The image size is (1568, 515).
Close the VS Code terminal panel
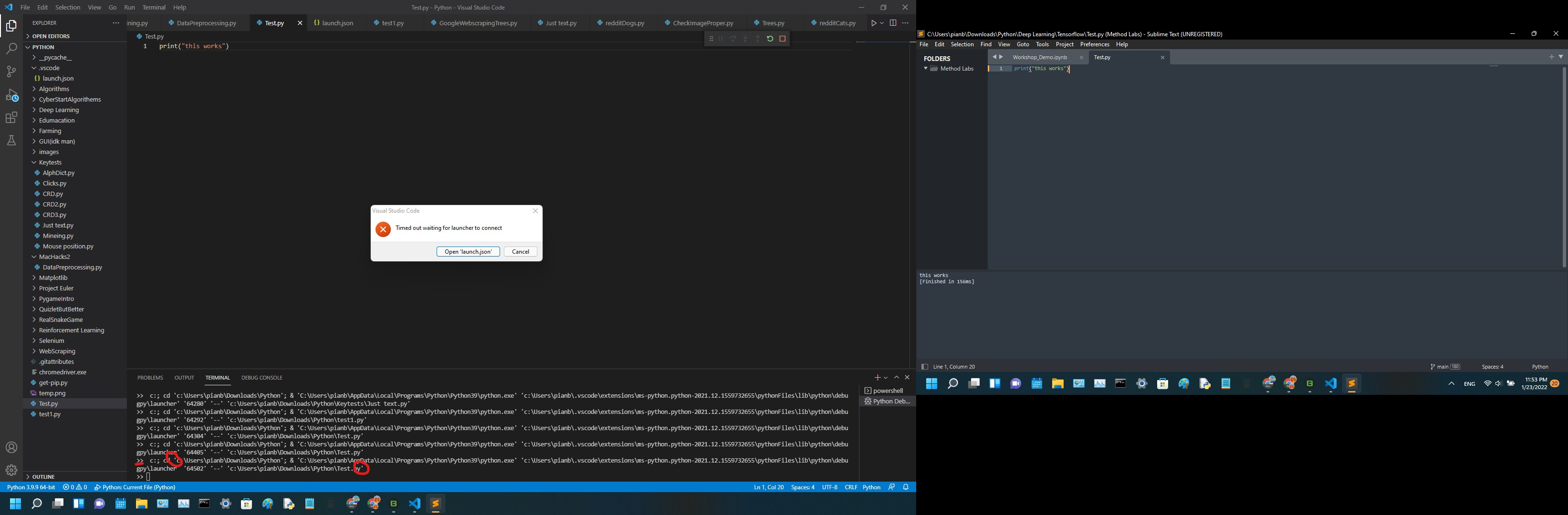point(907,378)
